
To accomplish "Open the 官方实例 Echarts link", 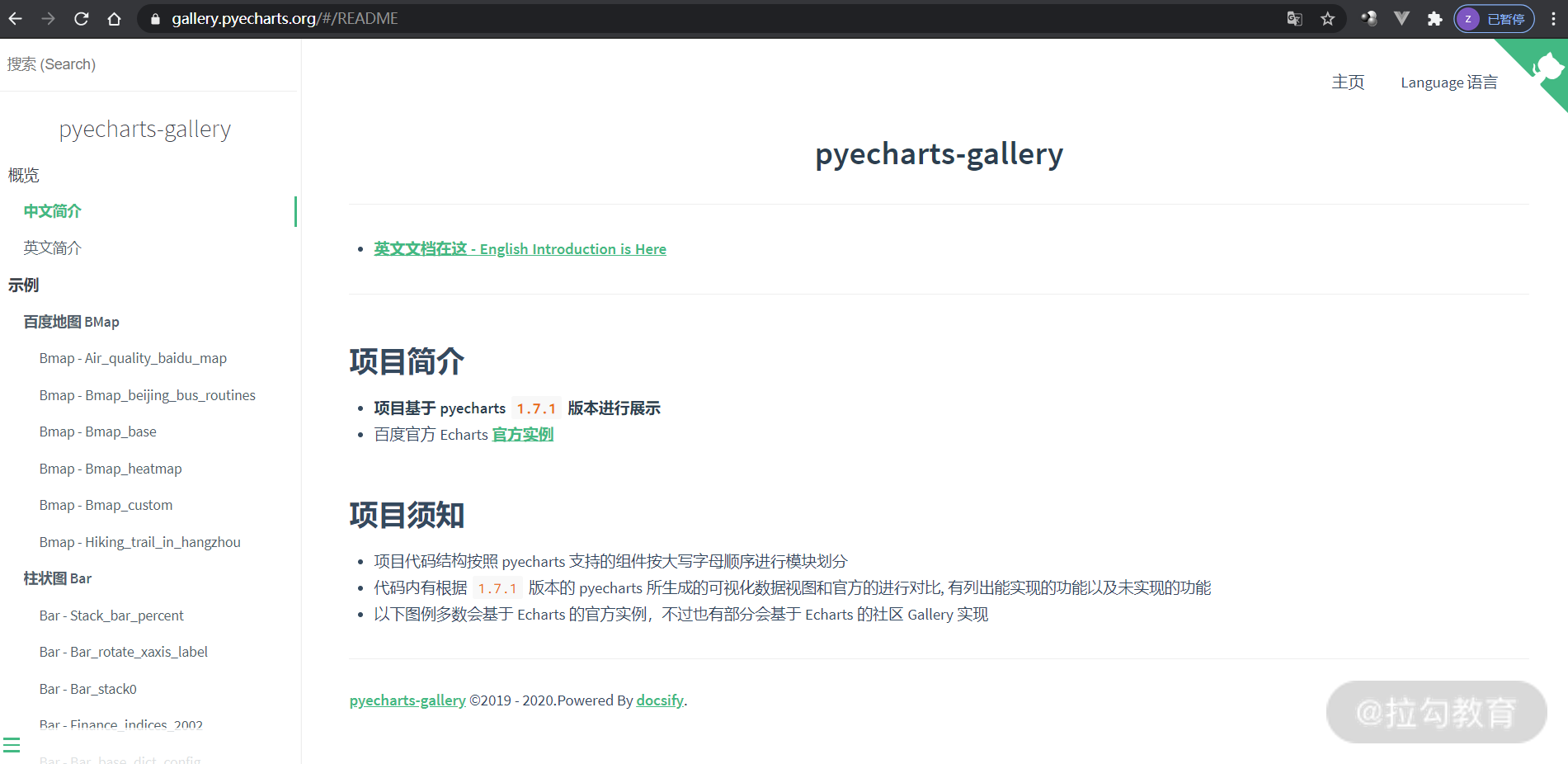I will point(523,435).
